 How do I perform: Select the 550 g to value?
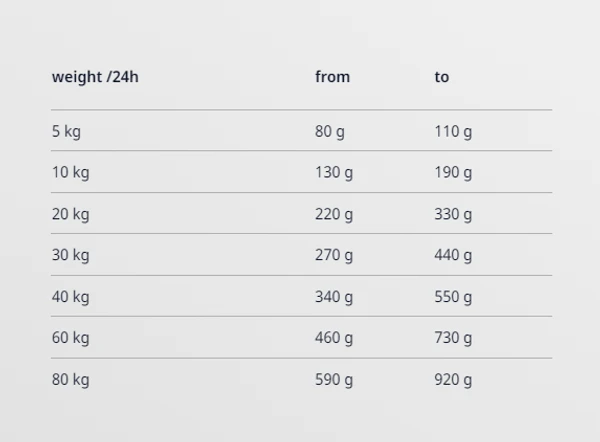[453, 297]
